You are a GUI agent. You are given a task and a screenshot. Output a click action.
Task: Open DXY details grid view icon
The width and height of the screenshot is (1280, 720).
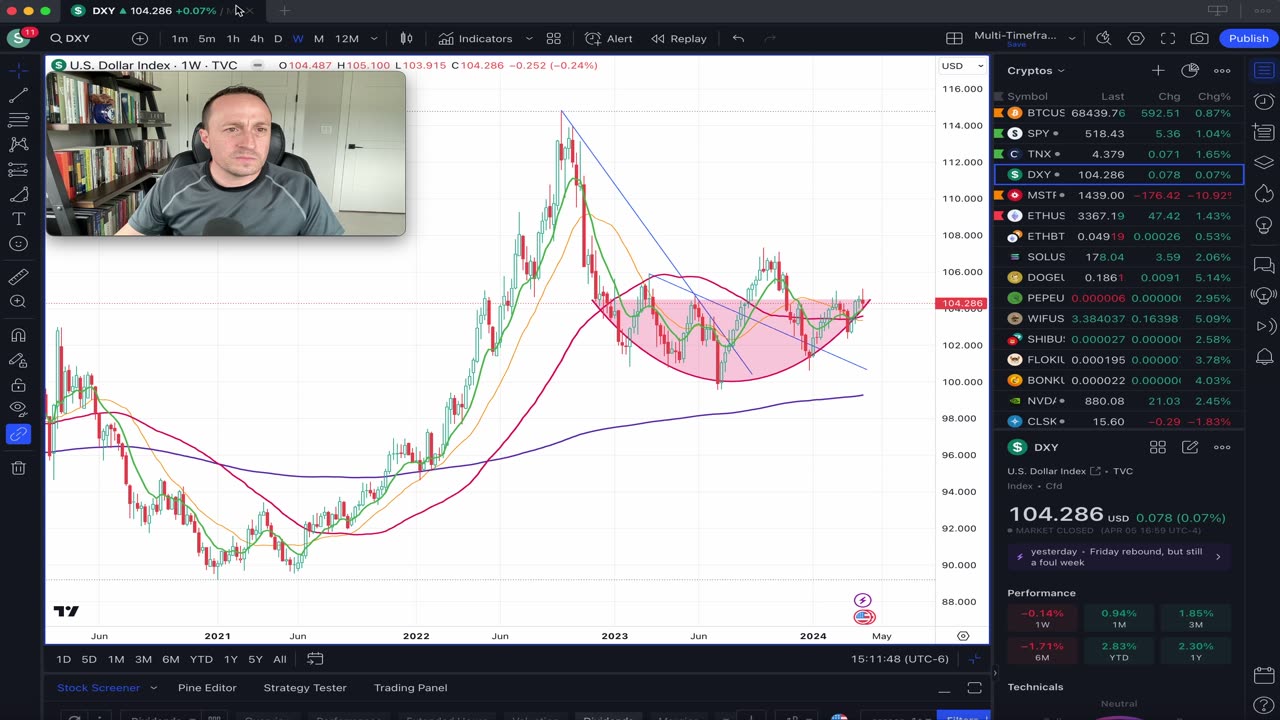pos(1157,447)
